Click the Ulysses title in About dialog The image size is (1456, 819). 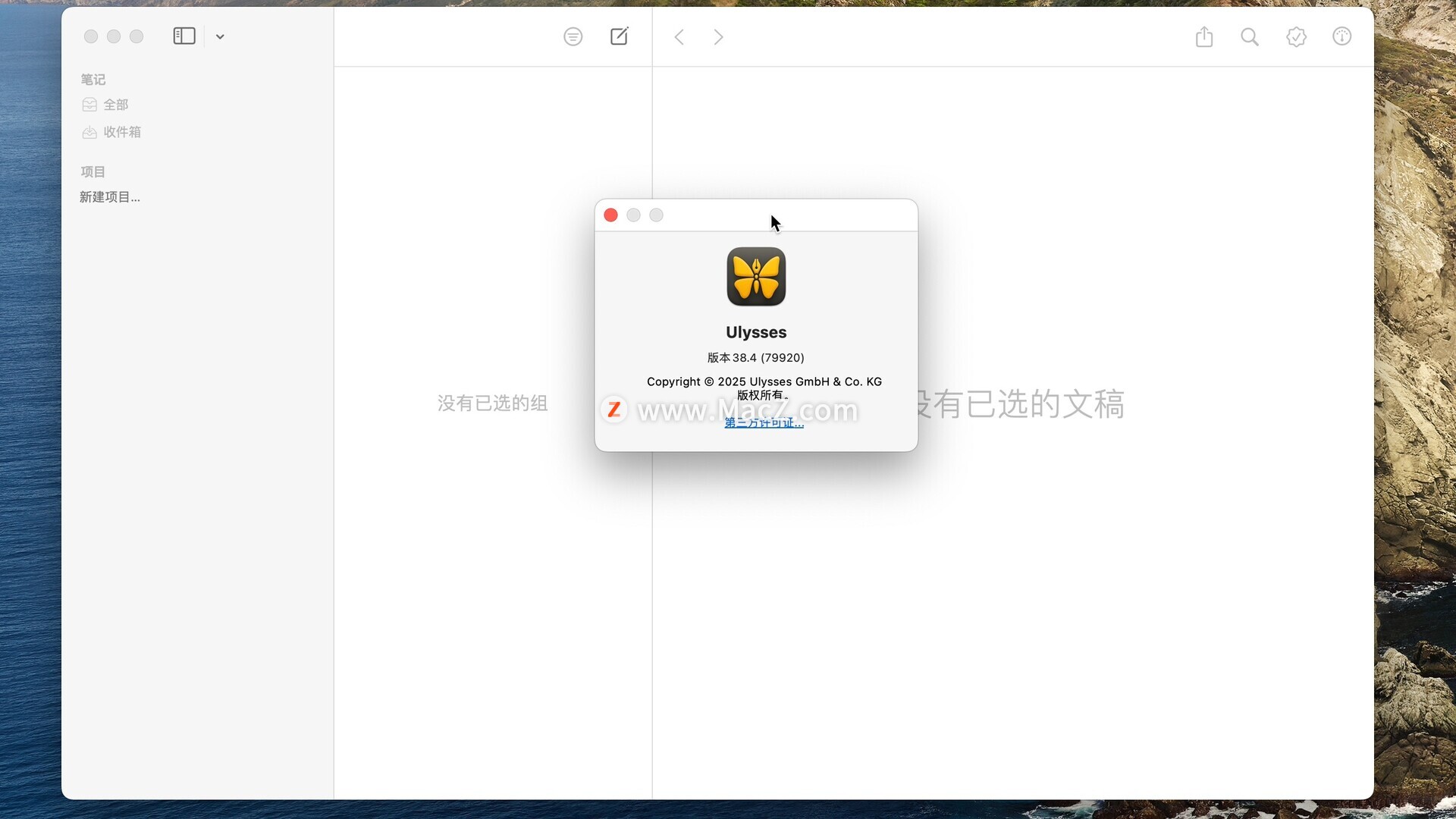[x=756, y=332]
